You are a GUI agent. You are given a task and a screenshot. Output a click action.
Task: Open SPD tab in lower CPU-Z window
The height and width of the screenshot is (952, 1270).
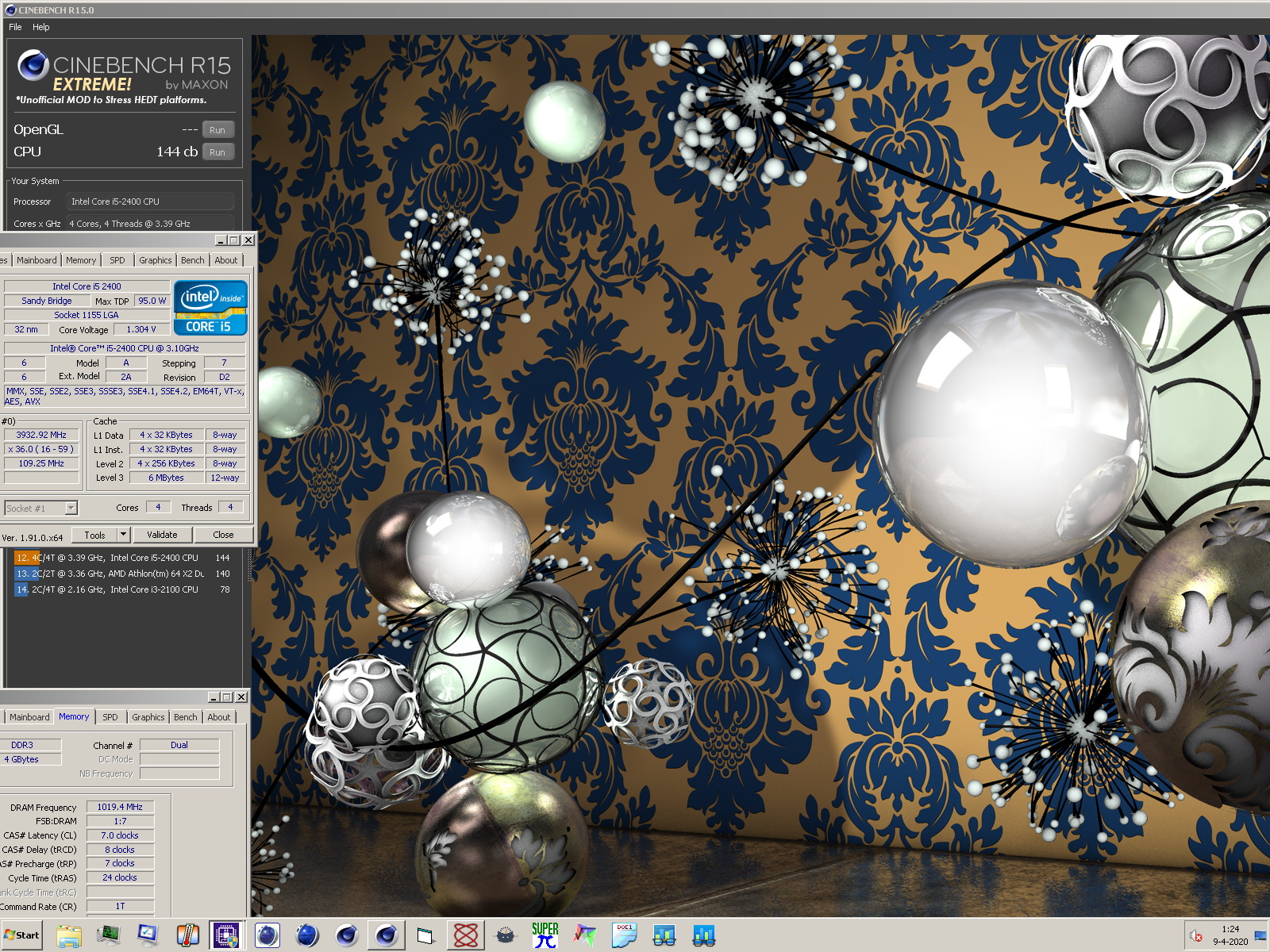pyautogui.click(x=110, y=717)
